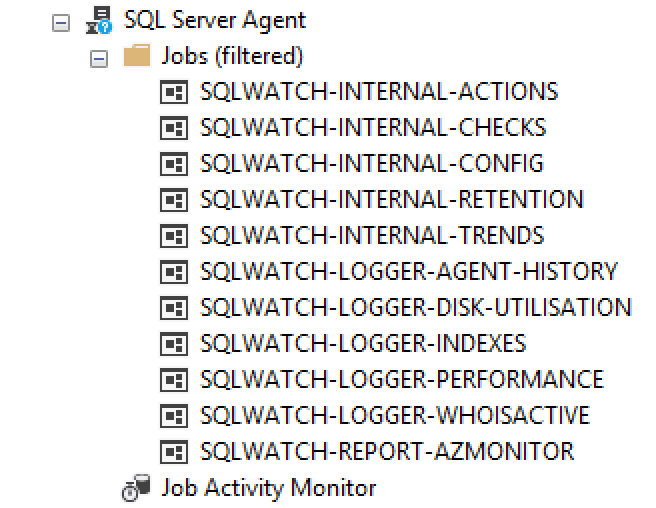The image size is (656, 508).
Task: Select the SQLWATCH-INTERNAL-ACTIONS job name
Action: [x=379, y=92]
